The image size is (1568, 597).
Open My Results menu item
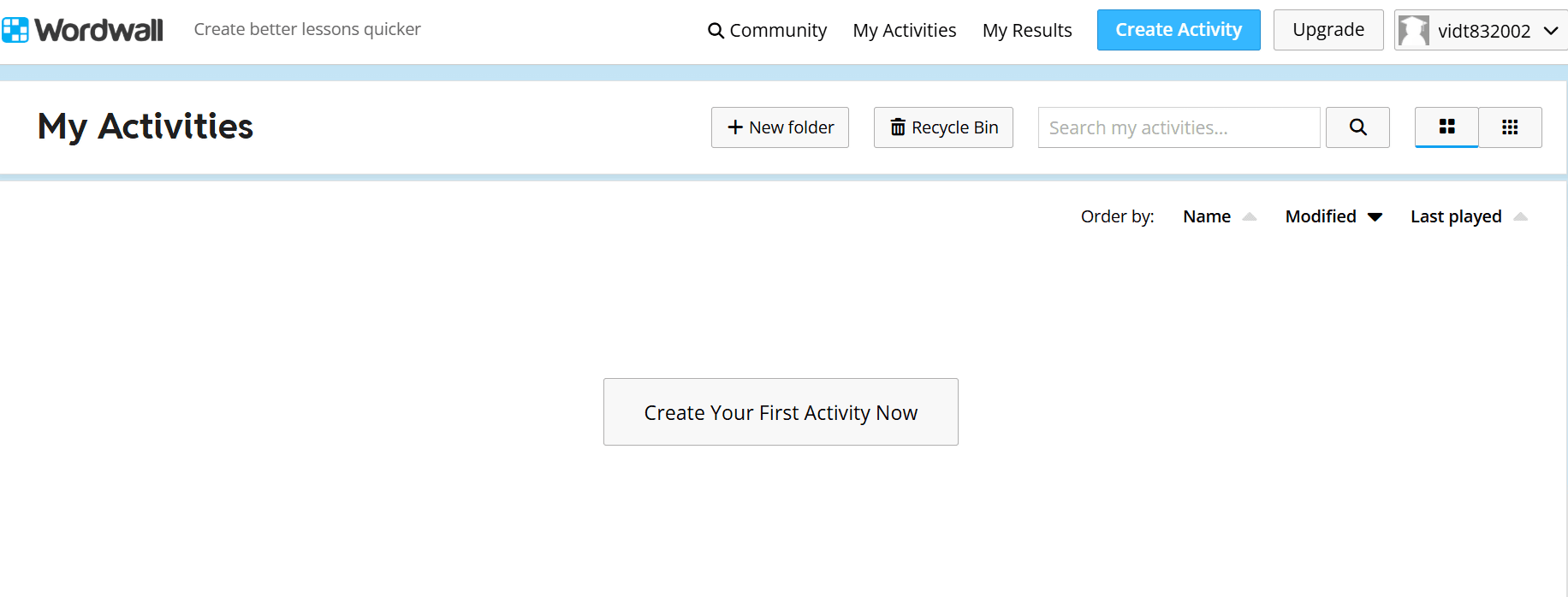click(x=1027, y=31)
